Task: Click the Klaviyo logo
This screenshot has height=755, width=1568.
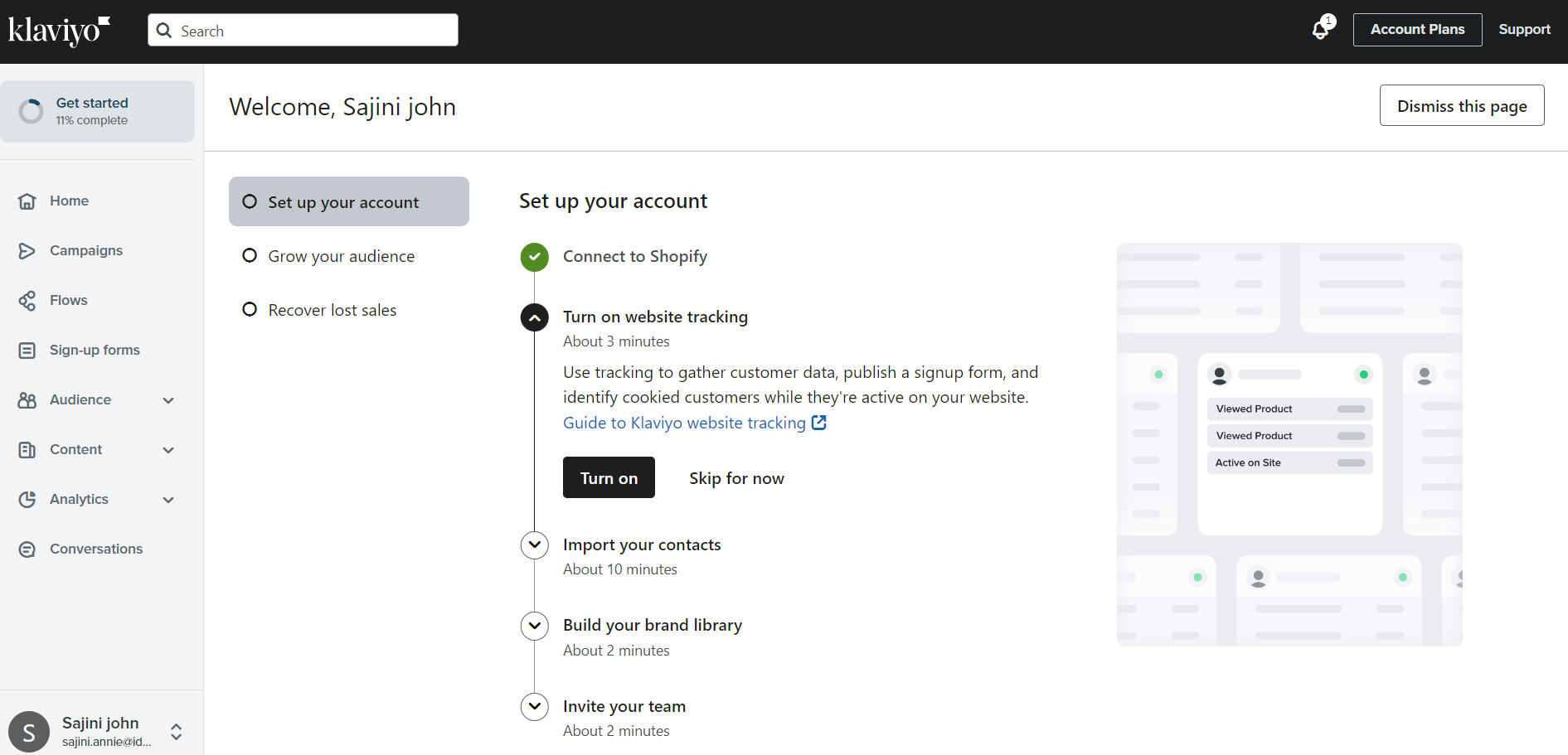Action: pyautogui.click(x=59, y=31)
